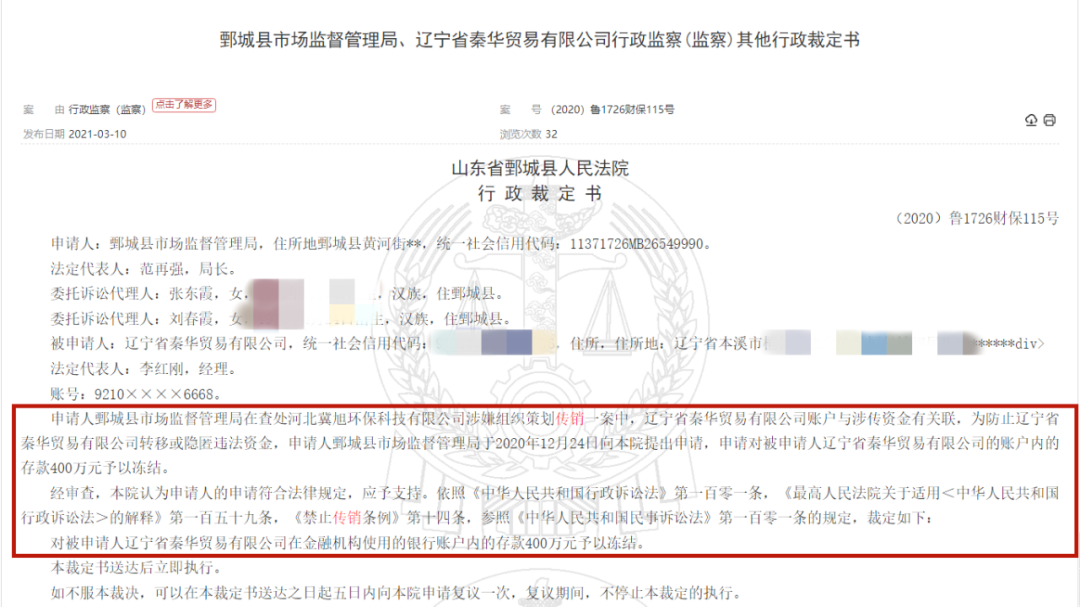1080x607 pixels.
Task: Click the view count 浏览次数 32
Action: pos(528,134)
